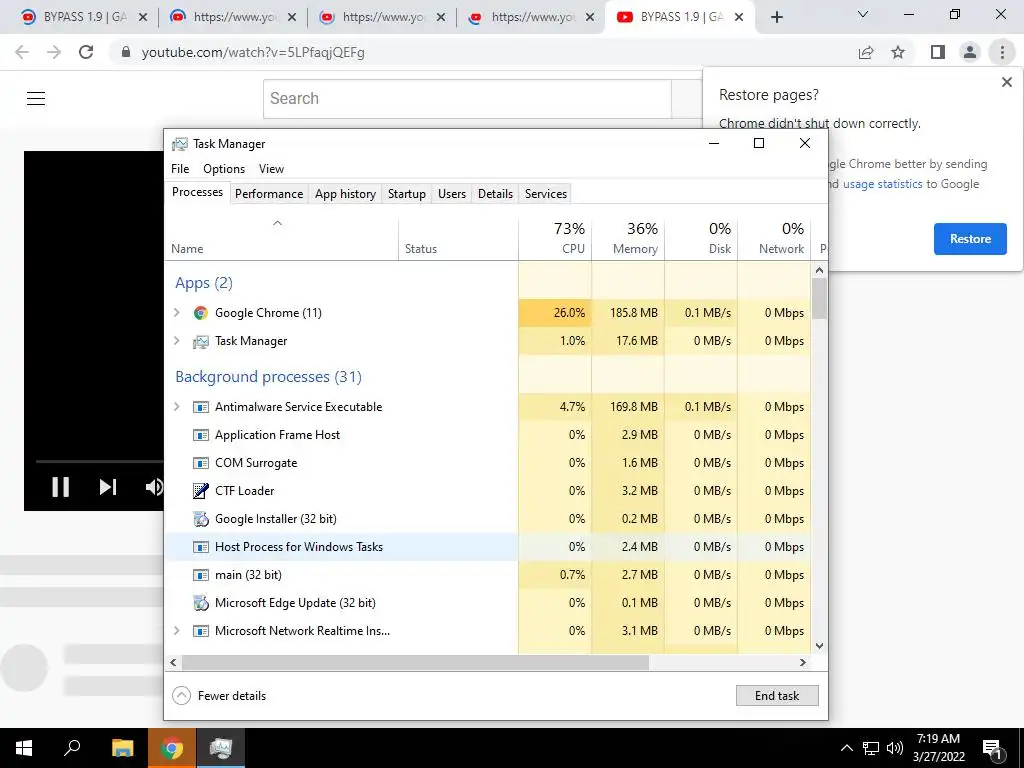Click the Application Frame Host icon
Viewport: 1024px width, 768px height.
tap(200, 435)
